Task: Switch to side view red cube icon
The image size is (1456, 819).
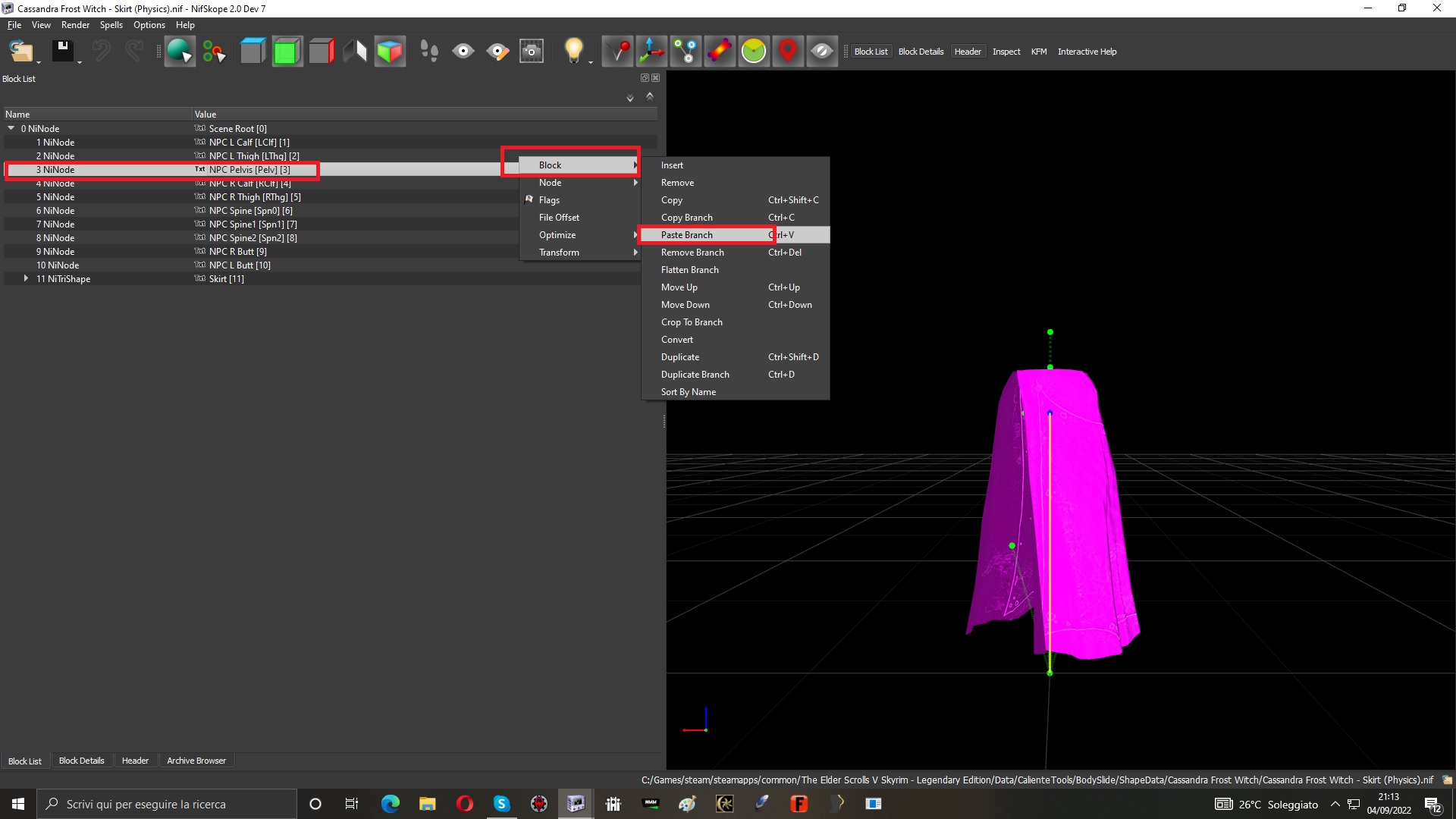Action: click(322, 52)
